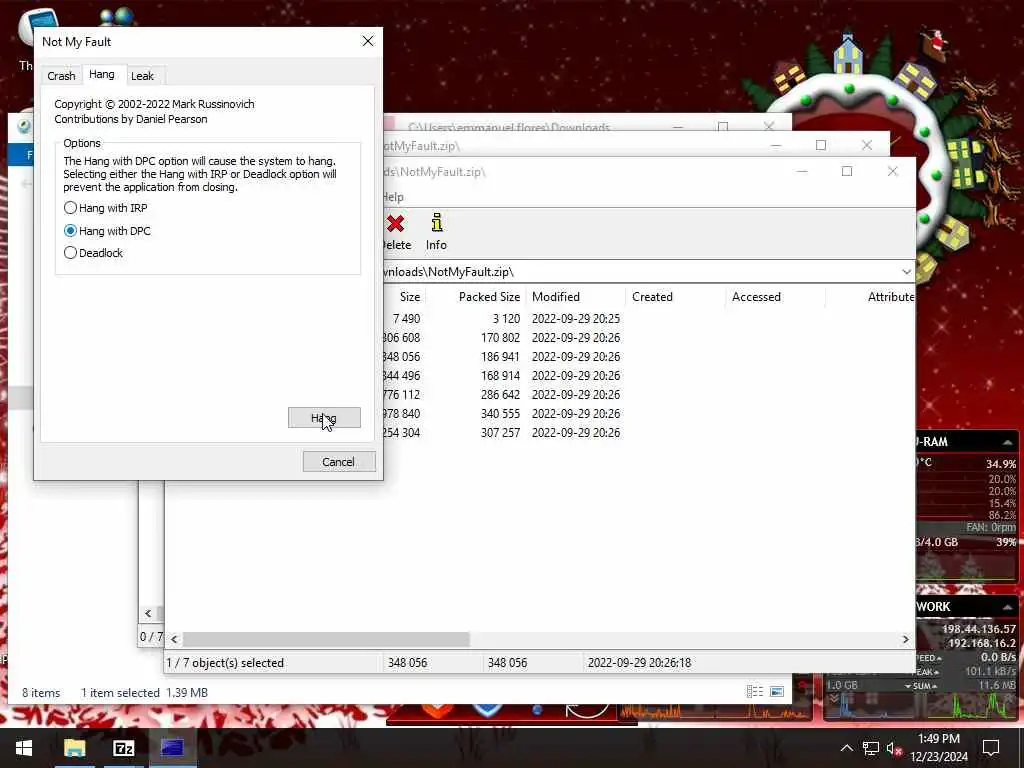Image resolution: width=1024 pixels, height=768 pixels.
Task: Select the Hang with DPC option
Action: (x=107, y=231)
